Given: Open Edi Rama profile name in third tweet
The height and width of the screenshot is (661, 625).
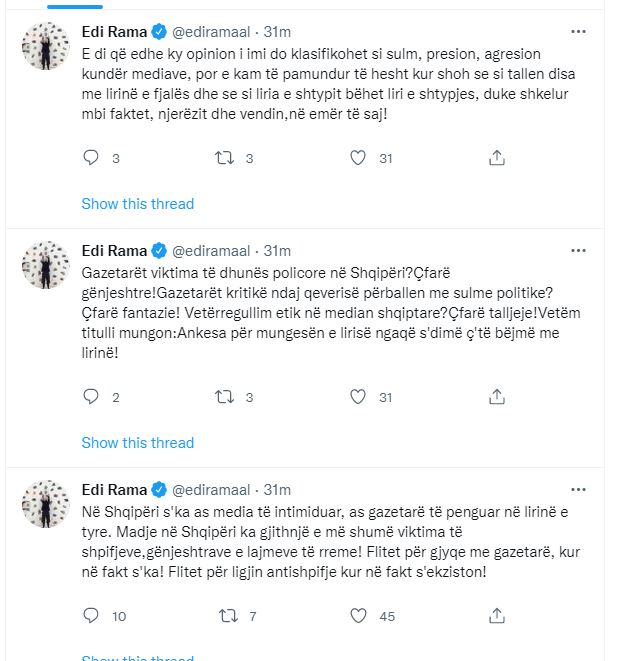Looking at the screenshot, I should [113, 490].
